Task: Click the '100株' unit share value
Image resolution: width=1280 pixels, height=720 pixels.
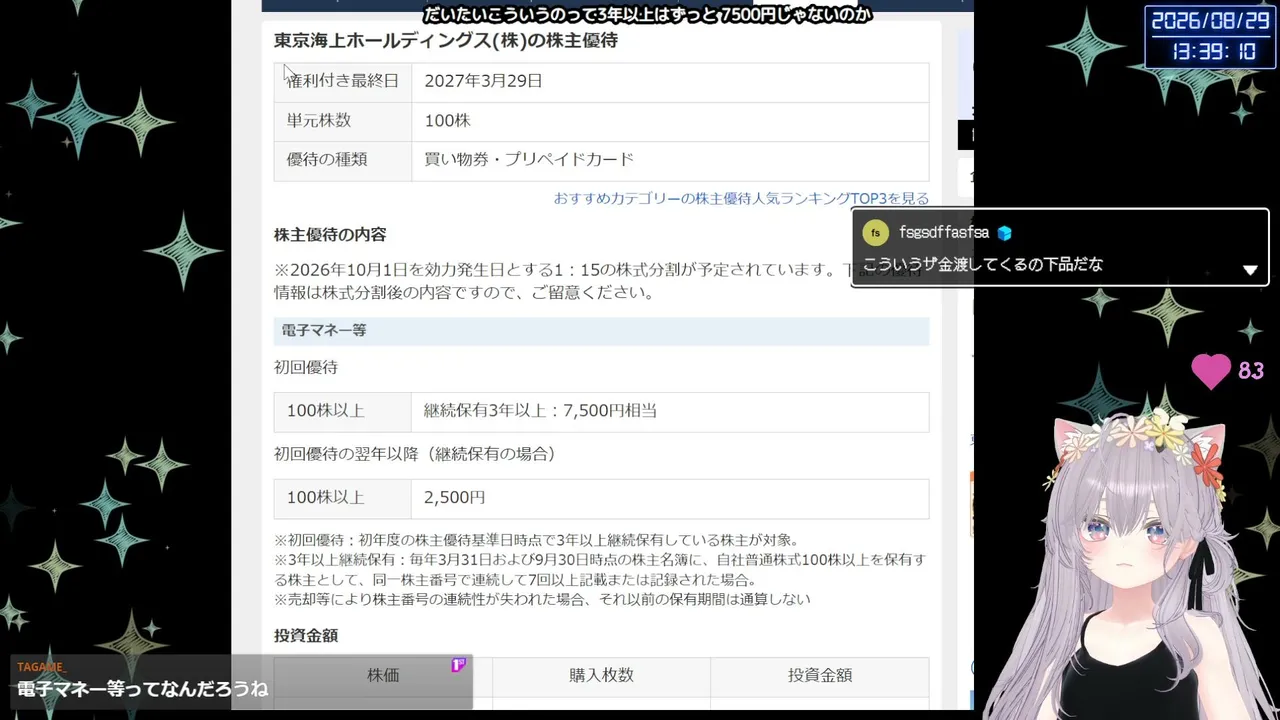Action: tap(447, 121)
